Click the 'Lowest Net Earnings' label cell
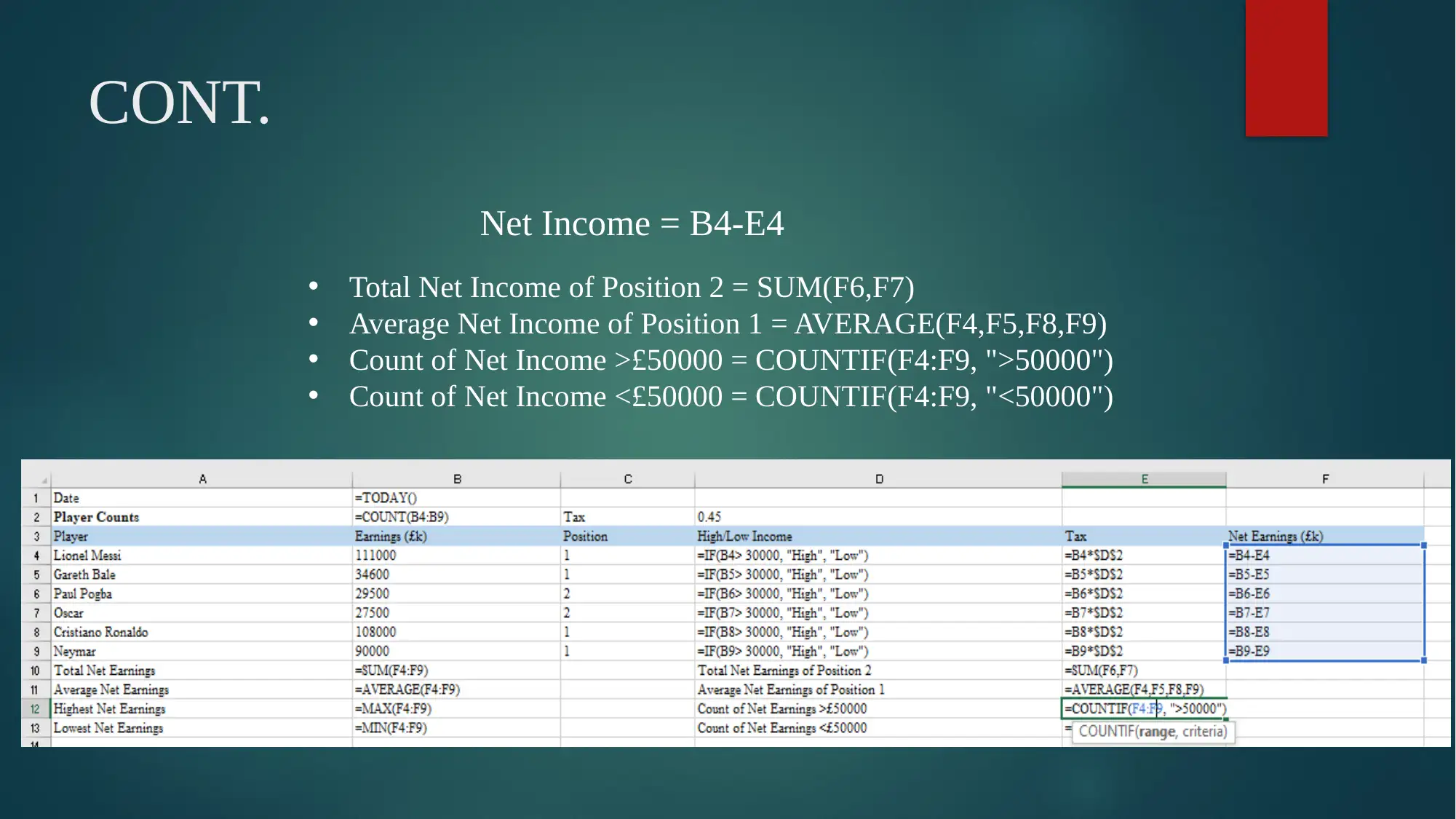Screen dimensions: 1456x819 tap(202, 728)
